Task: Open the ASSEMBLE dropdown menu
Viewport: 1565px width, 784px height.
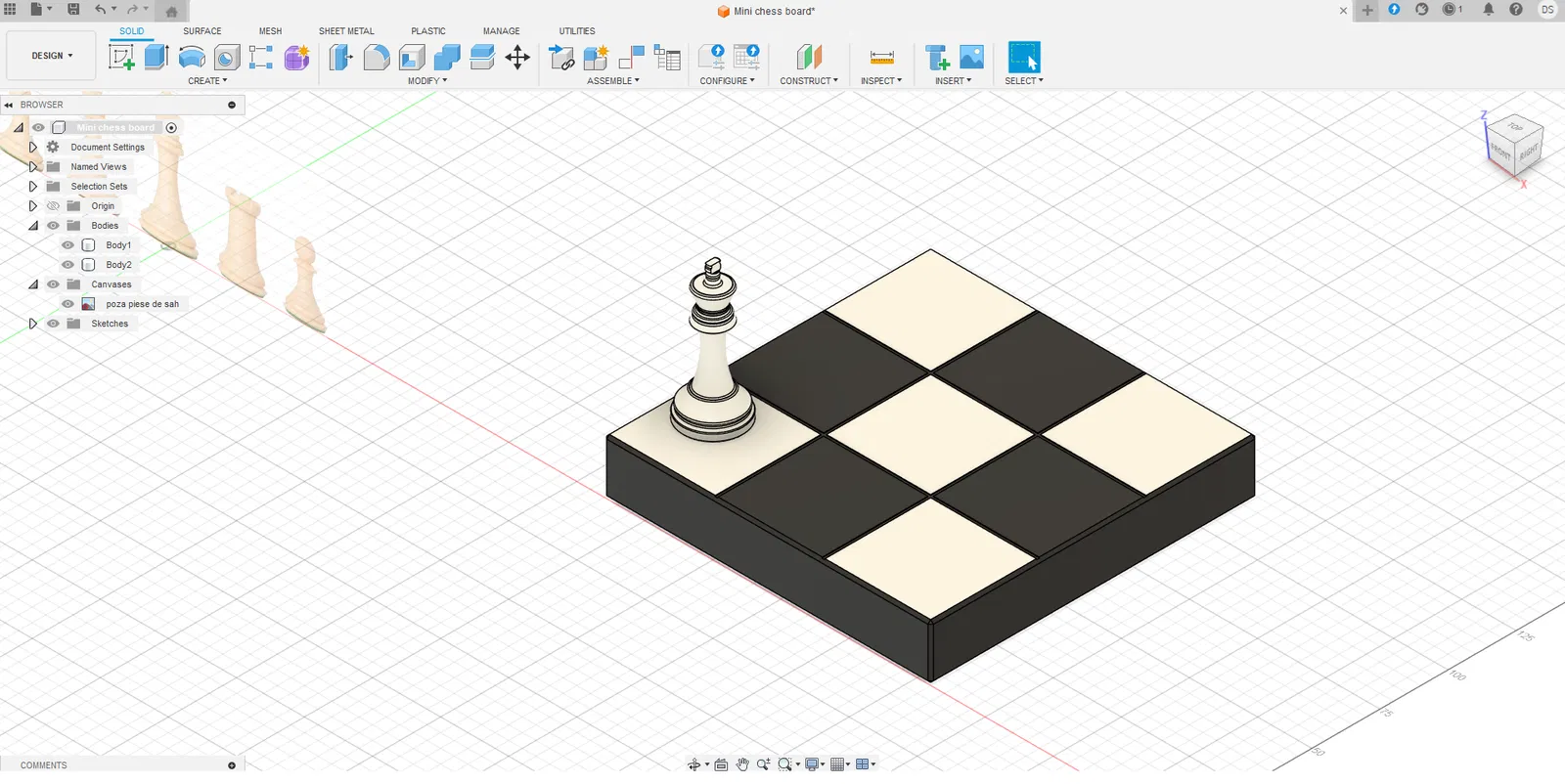Action: 613,81
